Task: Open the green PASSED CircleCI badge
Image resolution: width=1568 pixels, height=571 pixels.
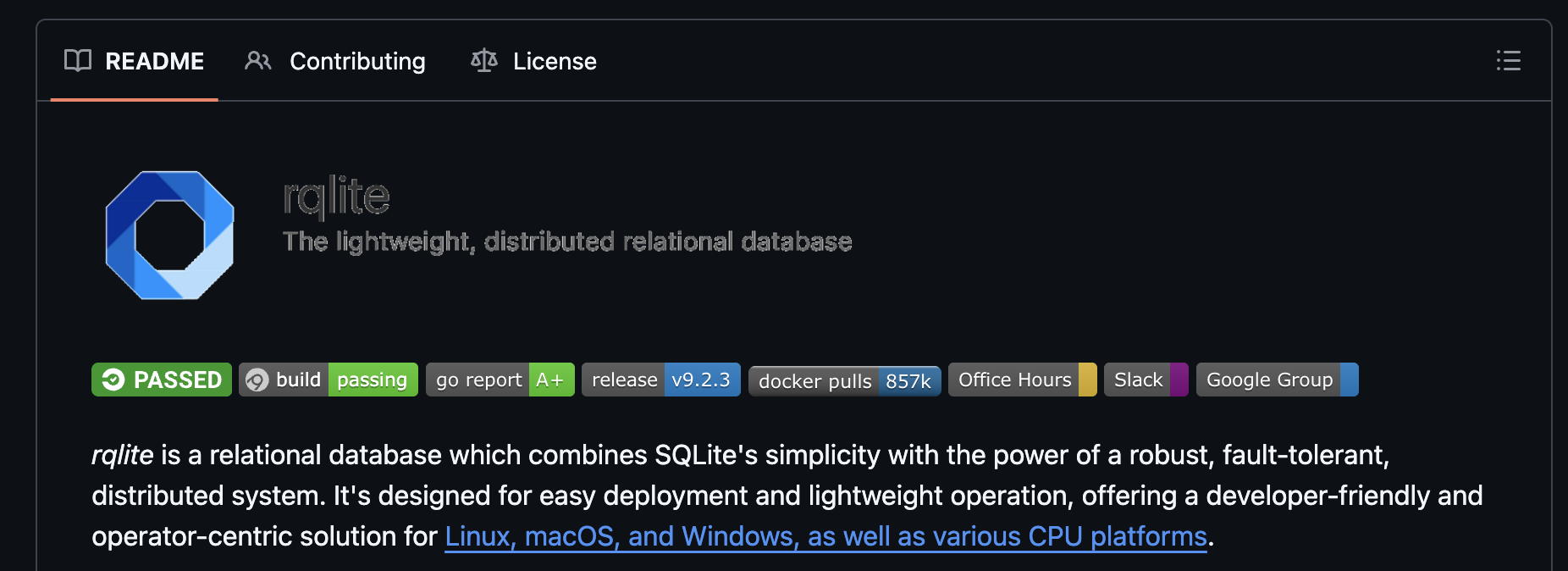Action: (162, 380)
